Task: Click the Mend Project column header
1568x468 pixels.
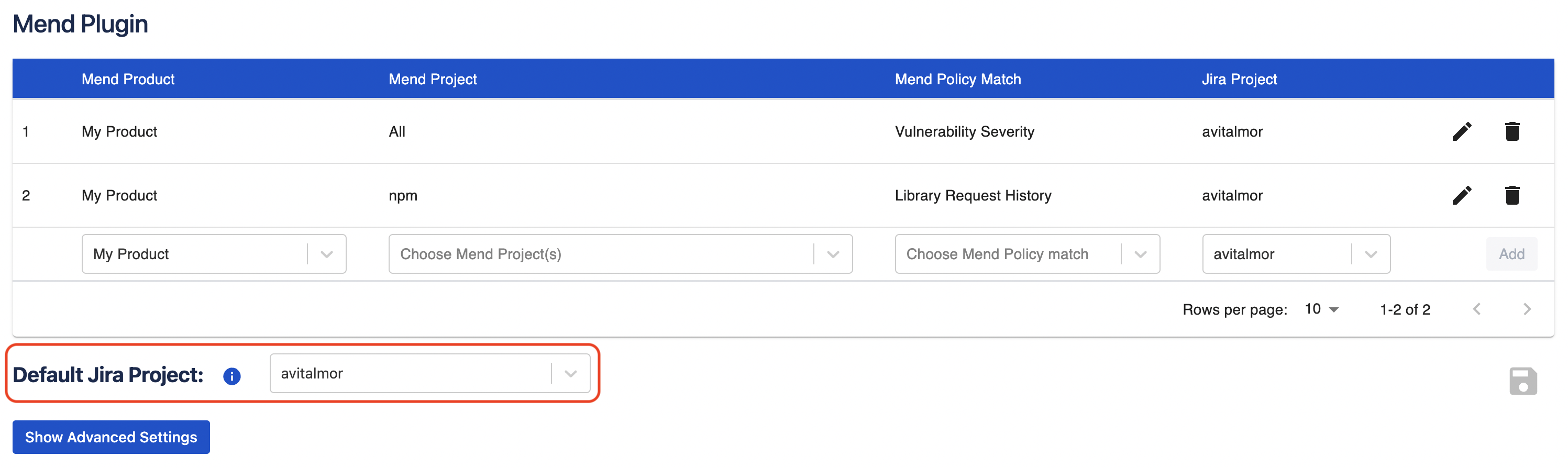Action: tap(432, 79)
